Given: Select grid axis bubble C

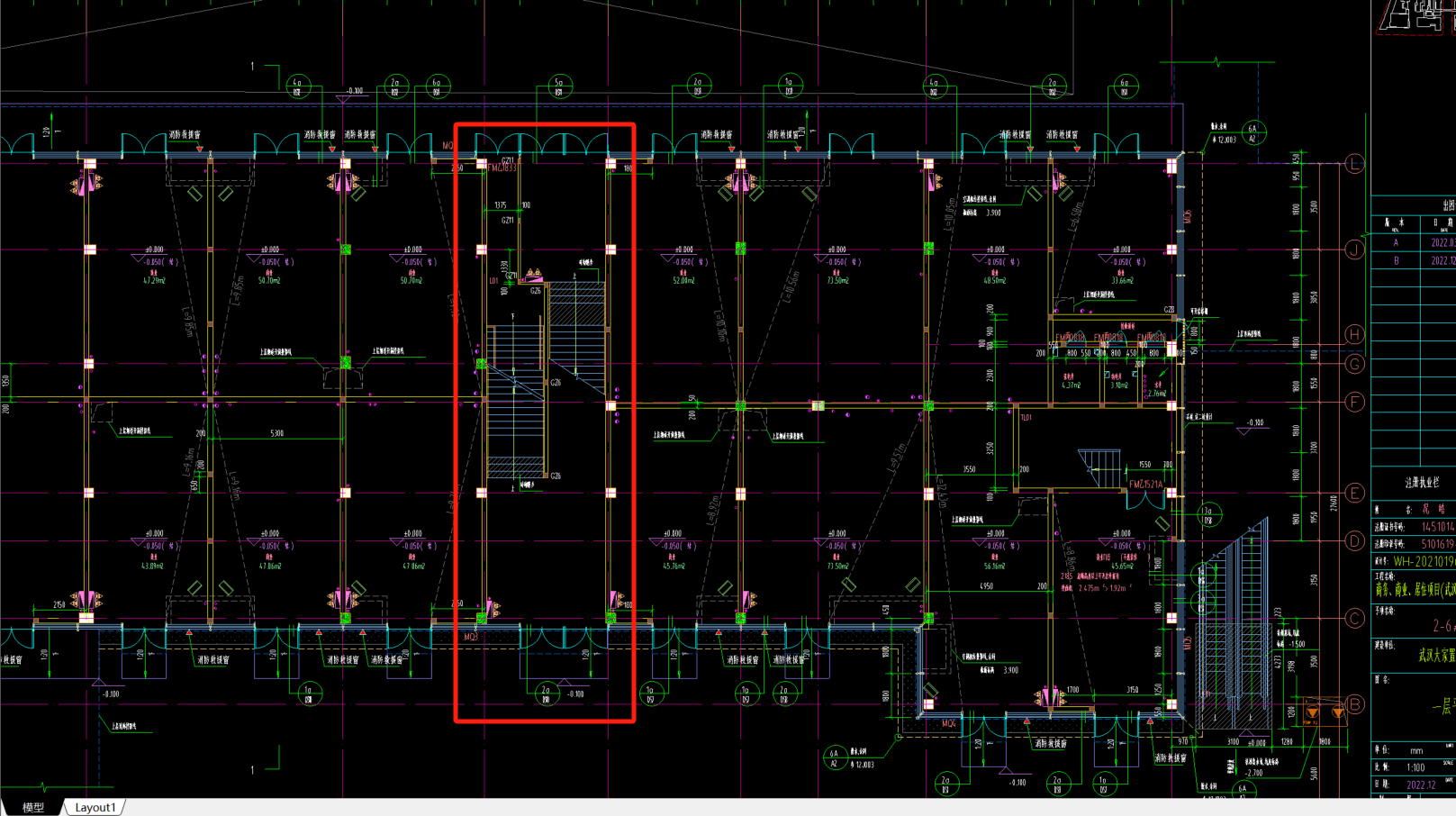Looking at the screenshot, I should click(1354, 618).
